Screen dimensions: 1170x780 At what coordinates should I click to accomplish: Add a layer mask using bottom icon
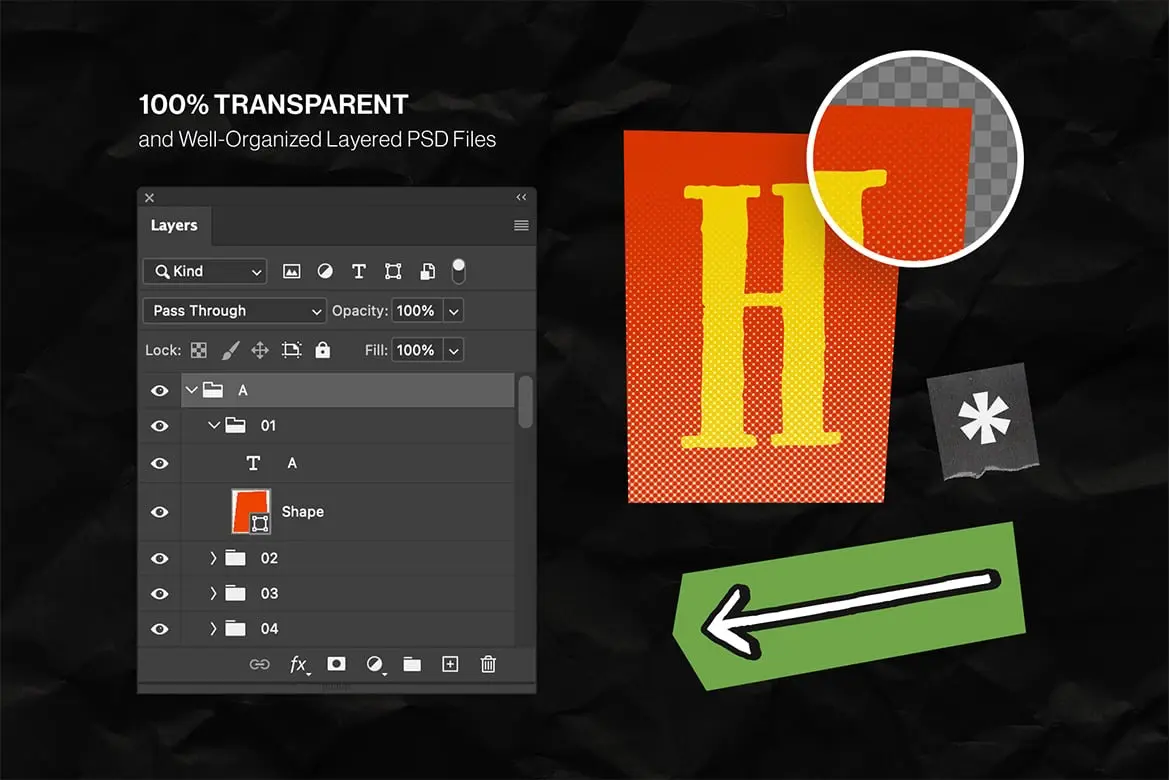tap(336, 664)
